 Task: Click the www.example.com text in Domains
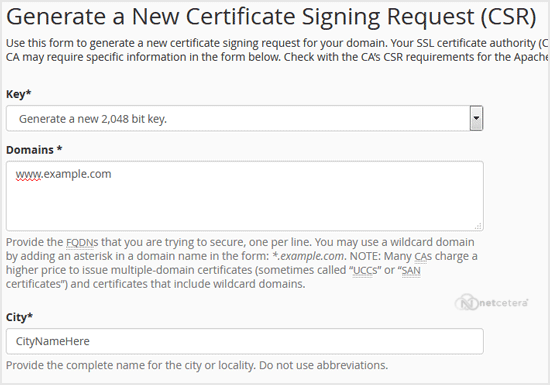click(x=63, y=174)
